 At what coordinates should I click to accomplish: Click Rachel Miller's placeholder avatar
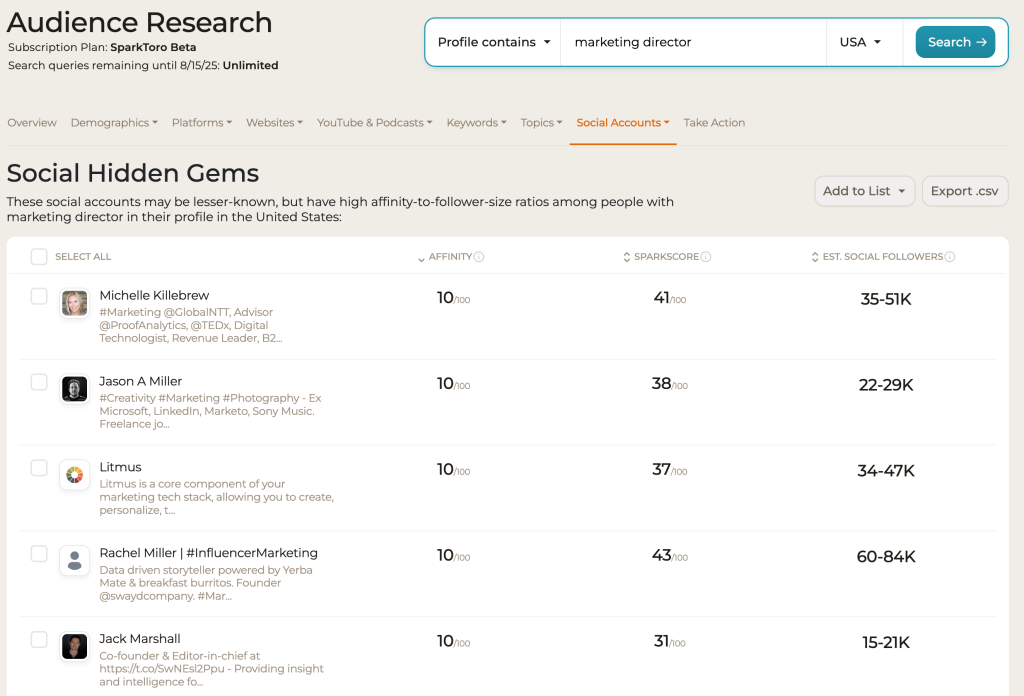pos(74,561)
